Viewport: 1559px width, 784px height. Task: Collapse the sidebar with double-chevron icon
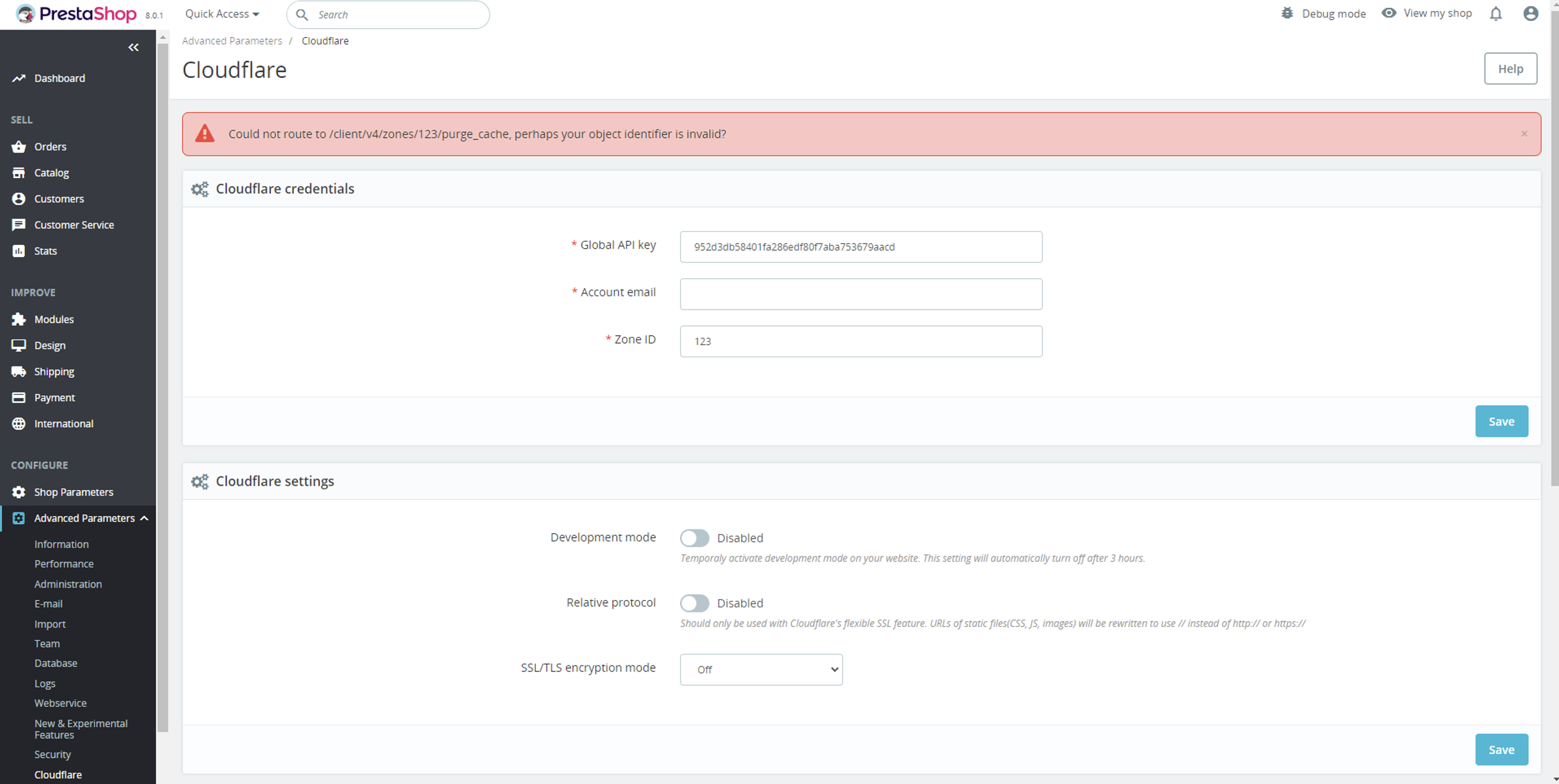tap(134, 47)
